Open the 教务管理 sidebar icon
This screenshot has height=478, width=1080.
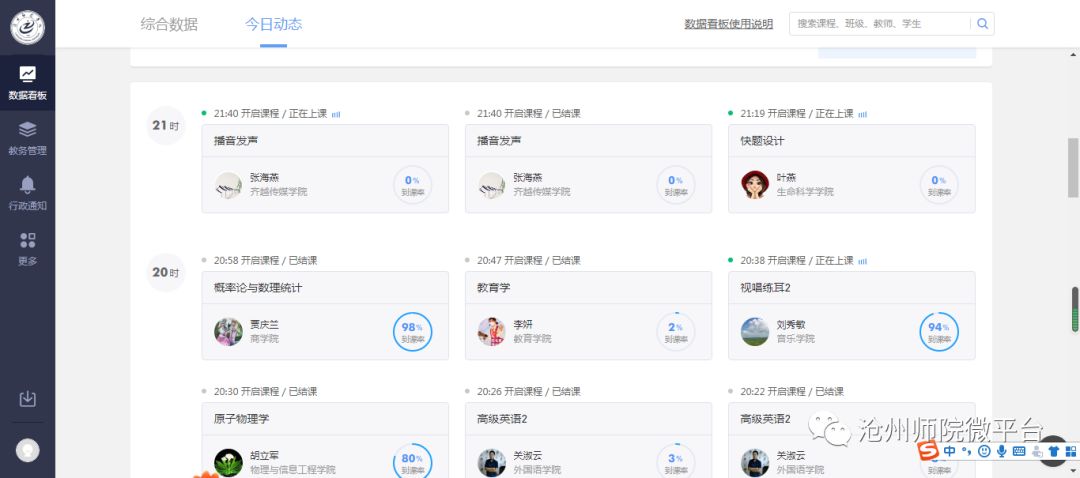27,137
